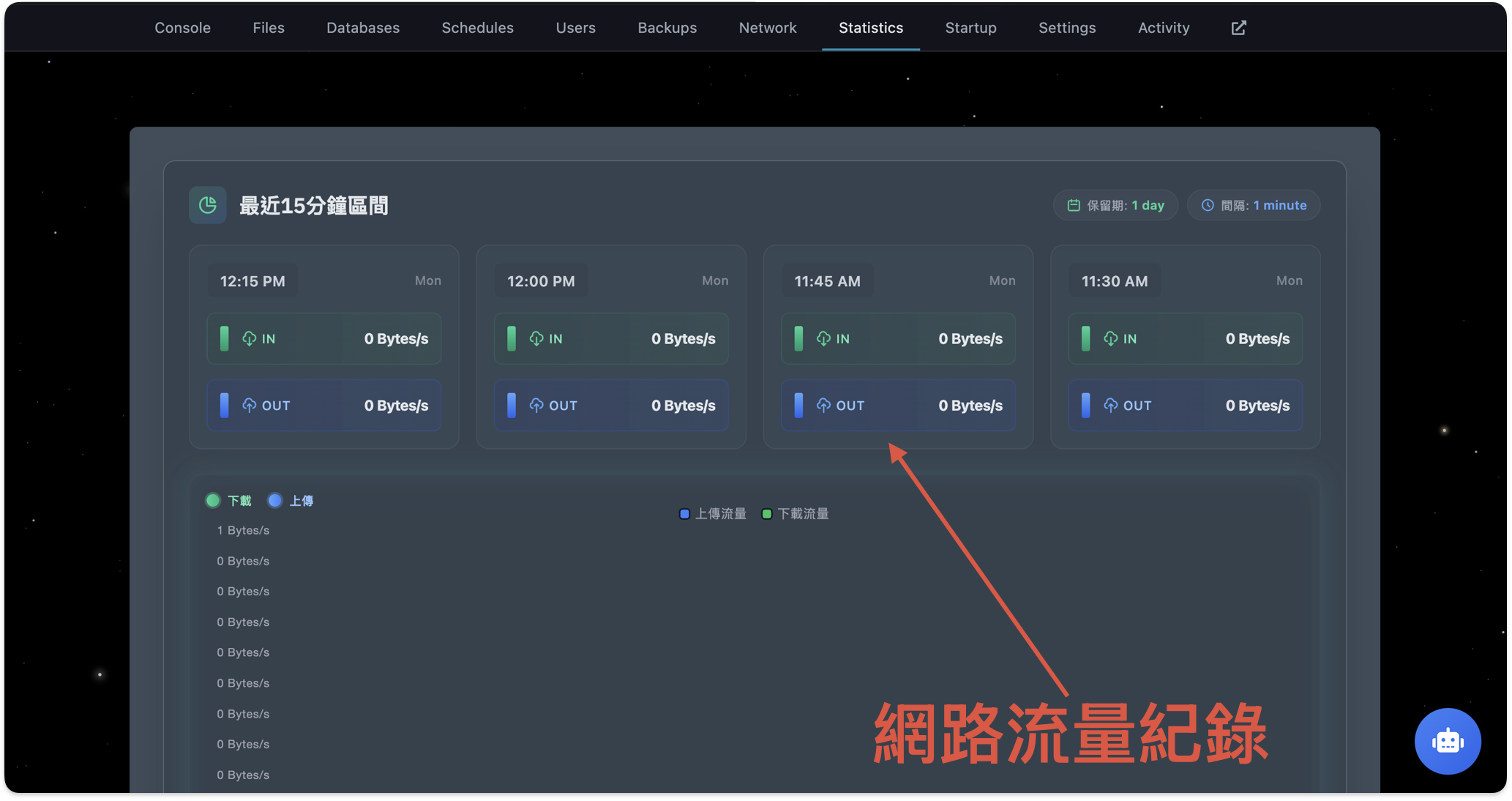Click the 12:15 PM timestamp label
The image size is (1512, 801).
pos(252,280)
